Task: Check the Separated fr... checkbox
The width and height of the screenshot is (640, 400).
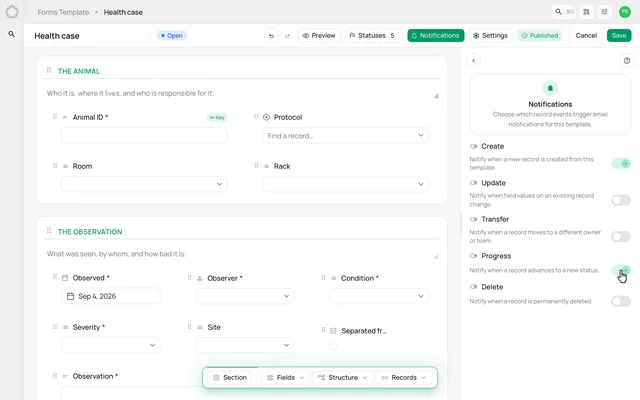Action: point(333,346)
